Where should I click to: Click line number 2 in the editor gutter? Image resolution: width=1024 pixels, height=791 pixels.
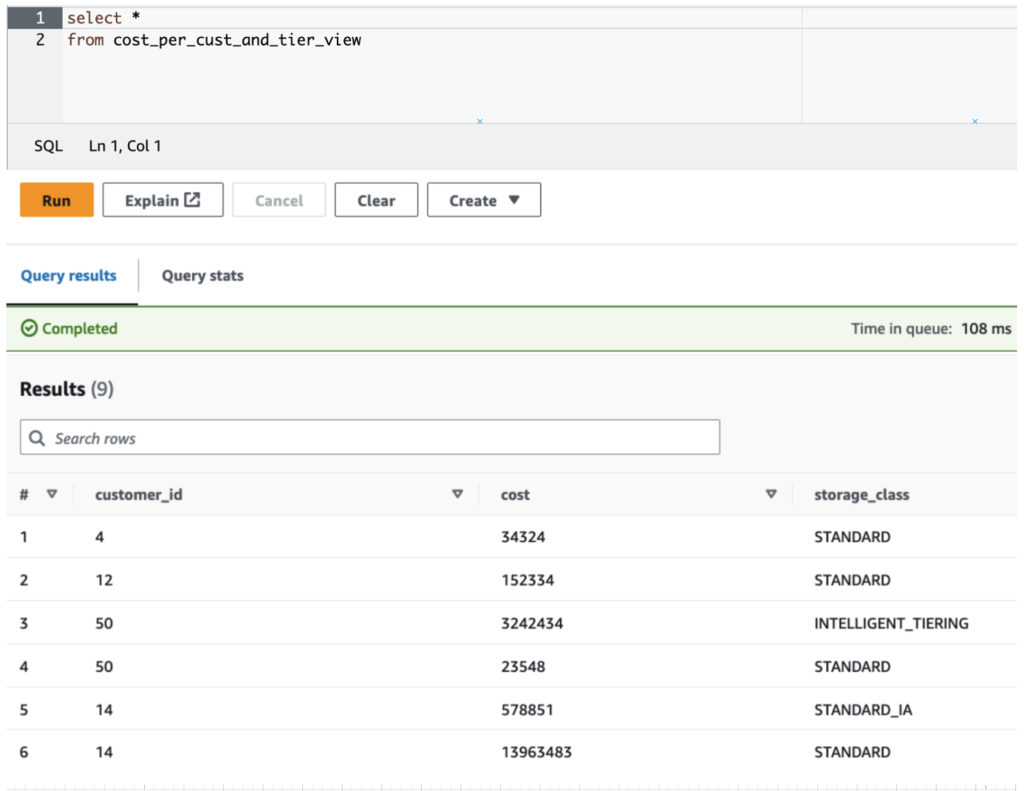[x=40, y=40]
